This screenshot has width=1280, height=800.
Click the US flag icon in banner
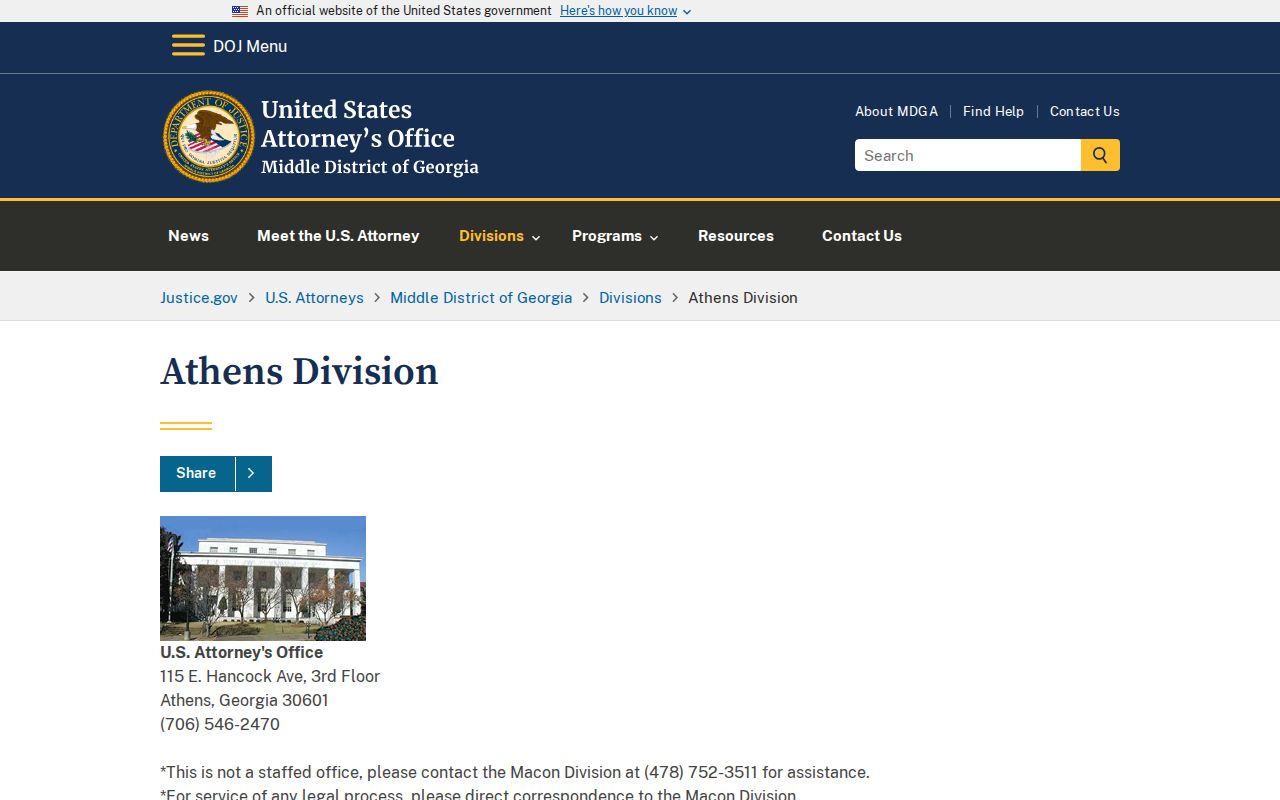[240, 11]
